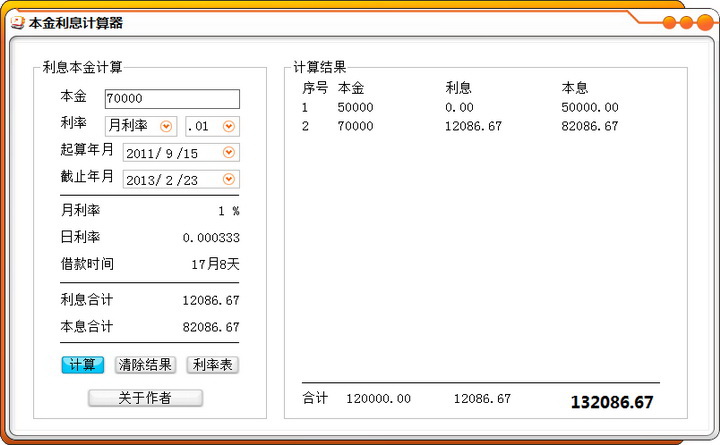Select result row 1 with principal 50000

[460, 107]
